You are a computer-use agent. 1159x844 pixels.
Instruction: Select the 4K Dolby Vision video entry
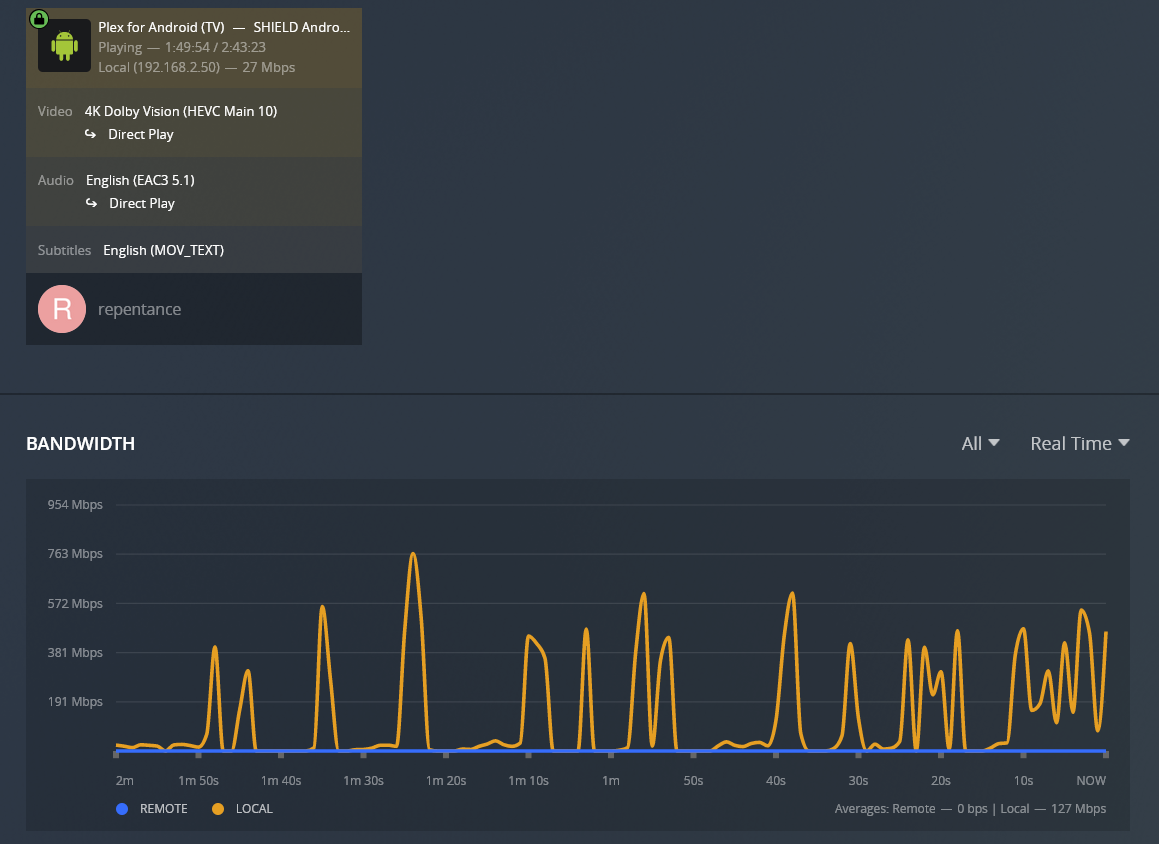pos(181,111)
